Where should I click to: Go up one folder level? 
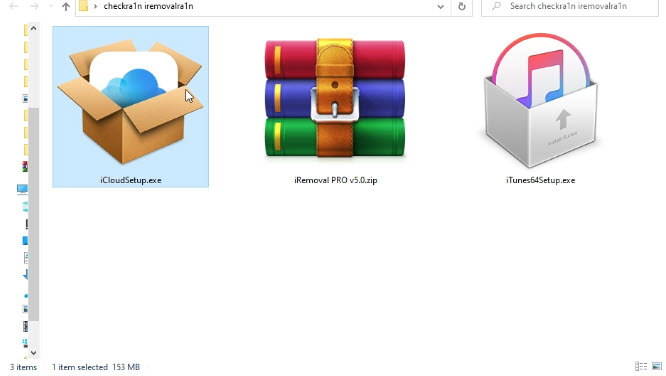(65, 6)
